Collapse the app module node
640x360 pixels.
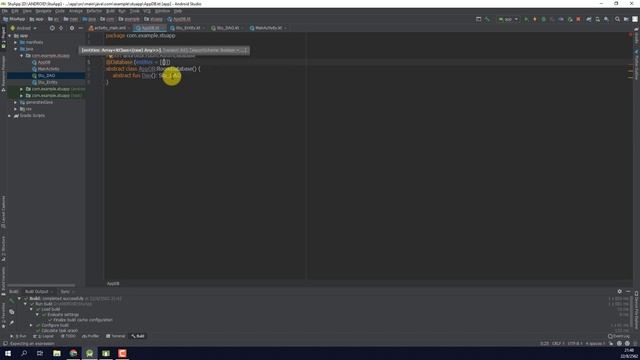[x=10, y=36]
